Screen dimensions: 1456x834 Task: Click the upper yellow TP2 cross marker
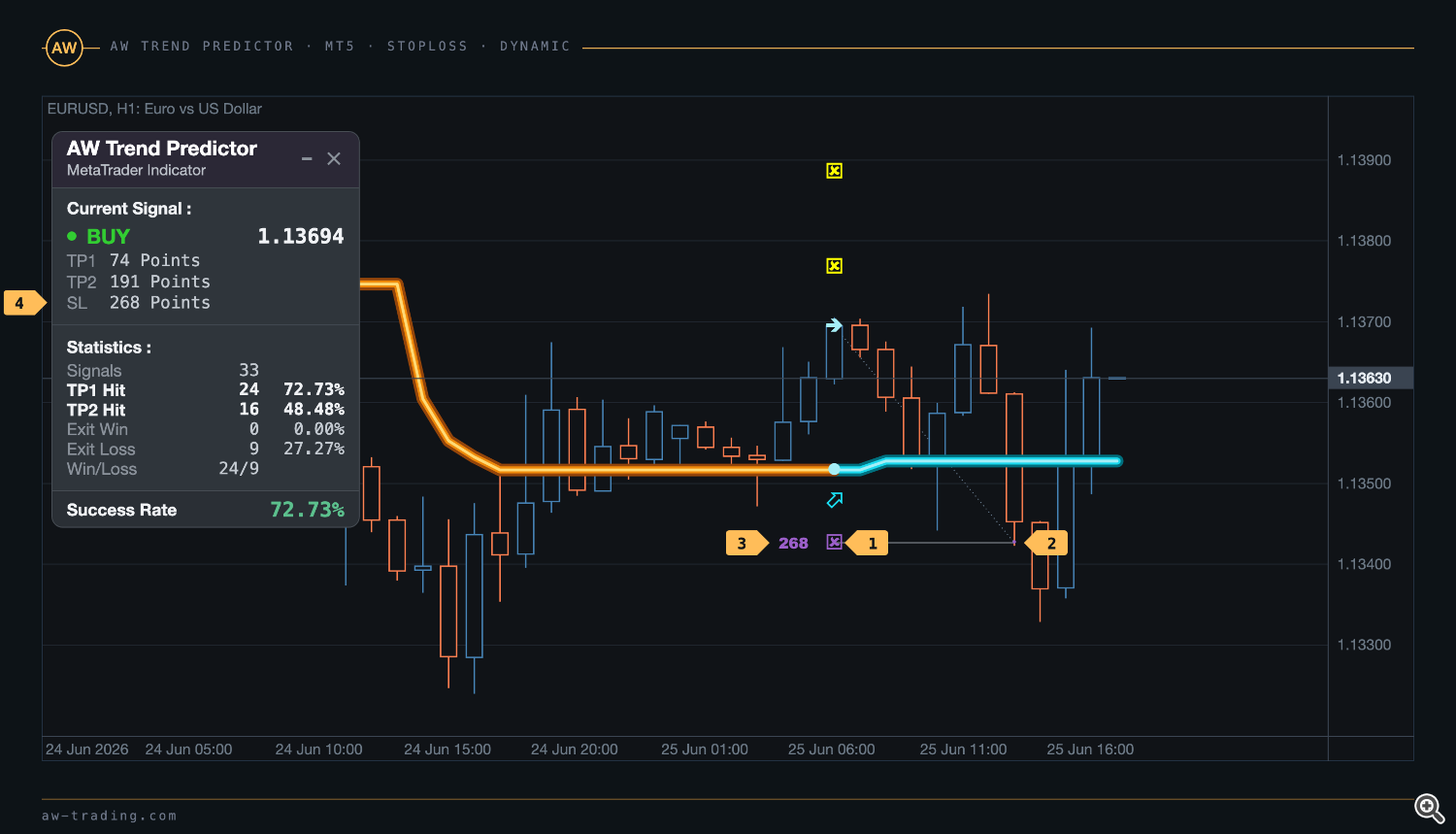(834, 171)
